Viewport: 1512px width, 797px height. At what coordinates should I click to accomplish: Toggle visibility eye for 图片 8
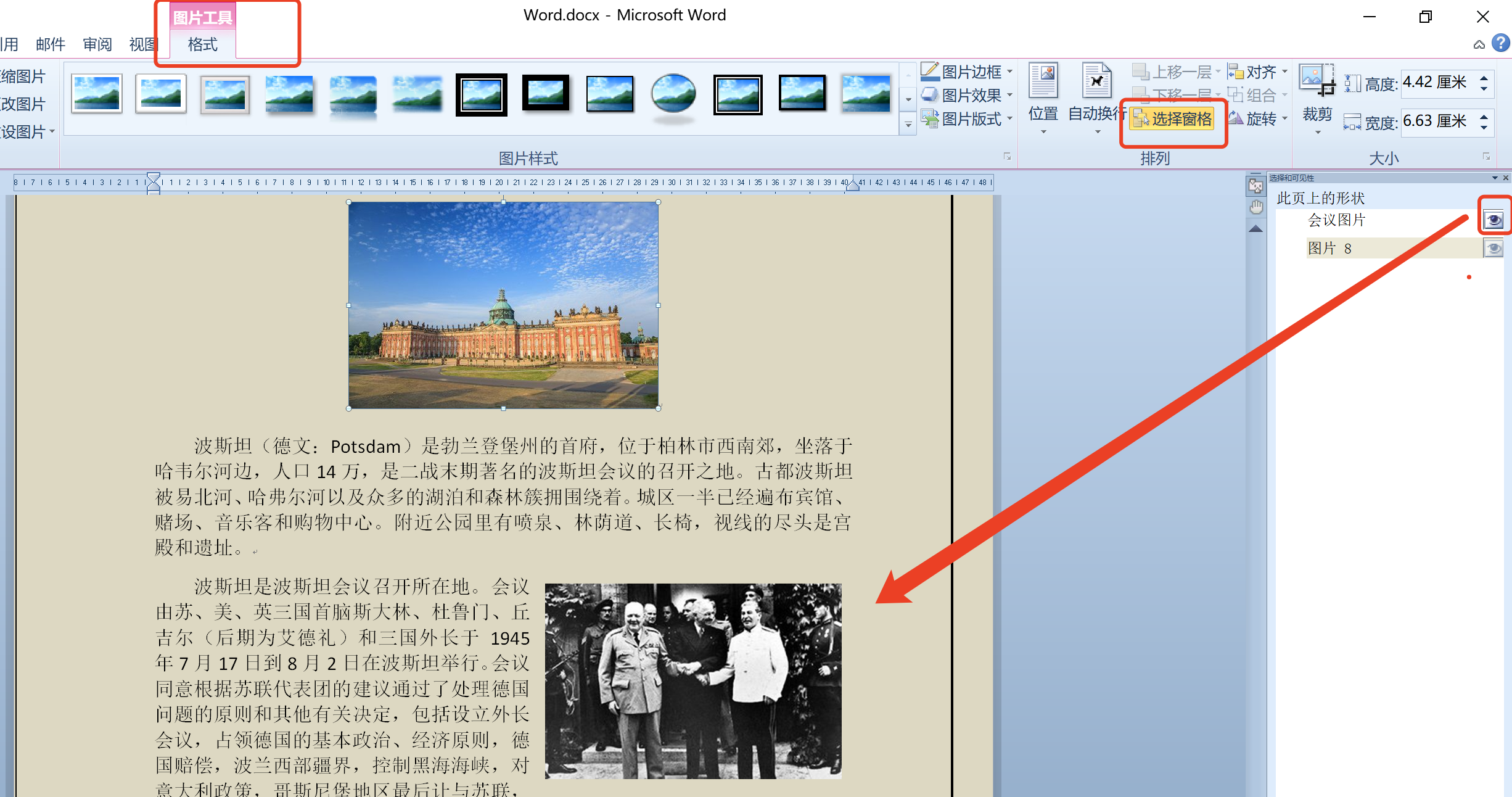(x=1494, y=249)
